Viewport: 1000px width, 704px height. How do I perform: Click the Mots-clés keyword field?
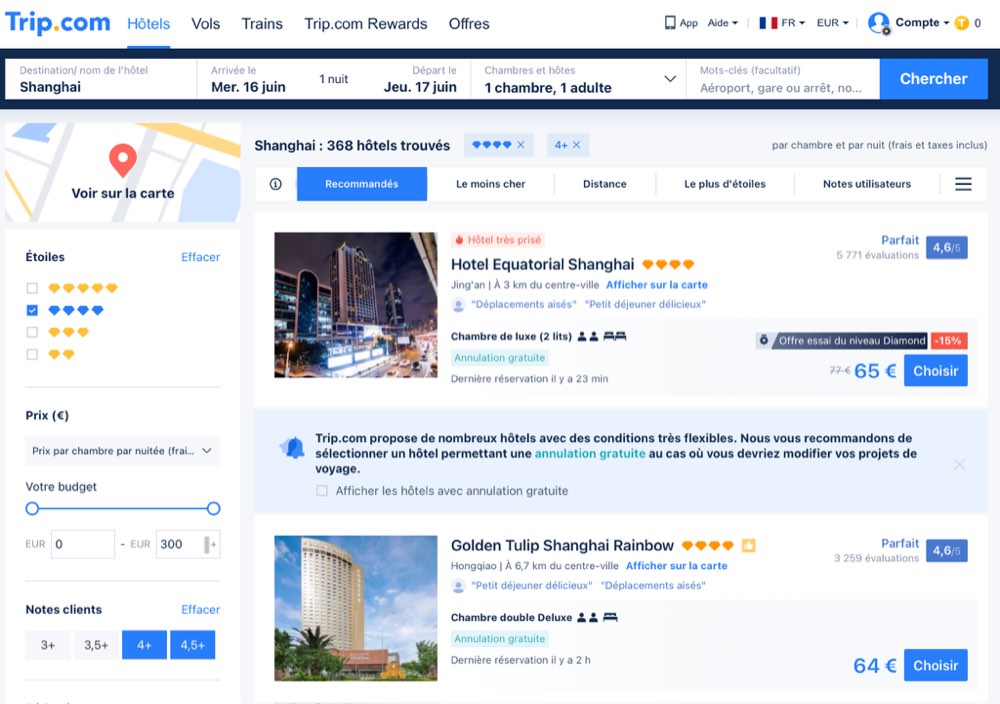(783, 79)
